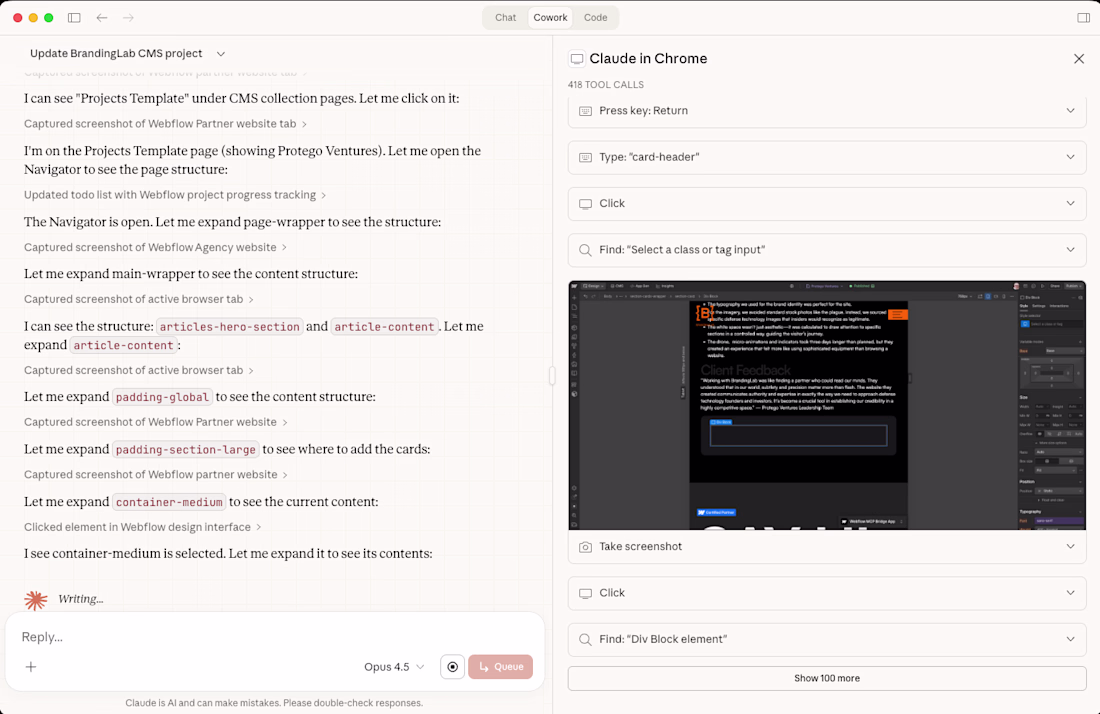1100x714 pixels.
Task: Click the Queue button
Action: pos(500,666)
